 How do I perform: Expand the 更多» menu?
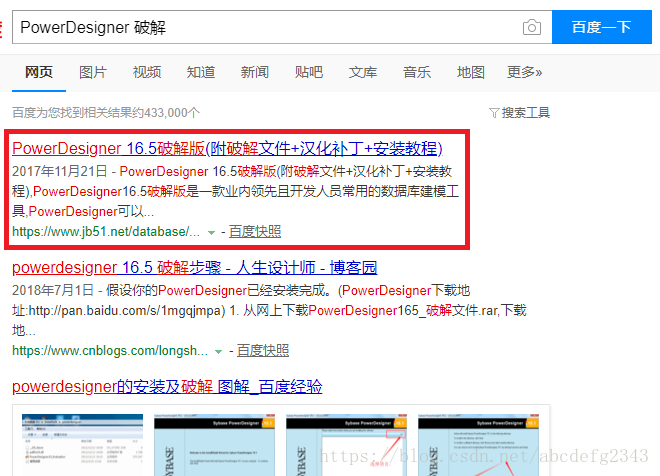[x=524, y=72]
